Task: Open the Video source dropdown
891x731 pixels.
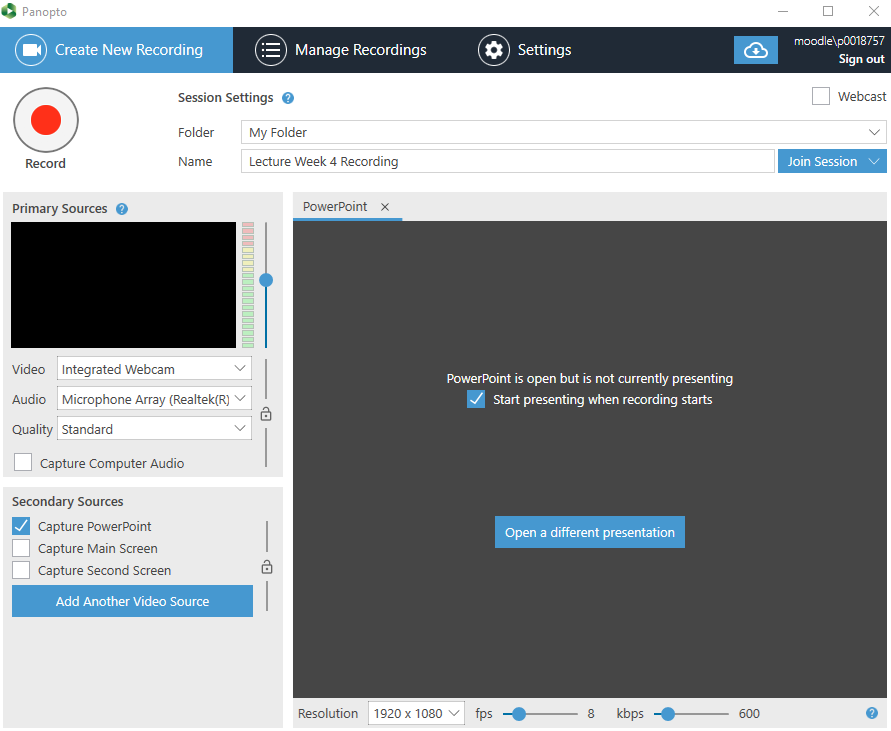Action: 153,369
